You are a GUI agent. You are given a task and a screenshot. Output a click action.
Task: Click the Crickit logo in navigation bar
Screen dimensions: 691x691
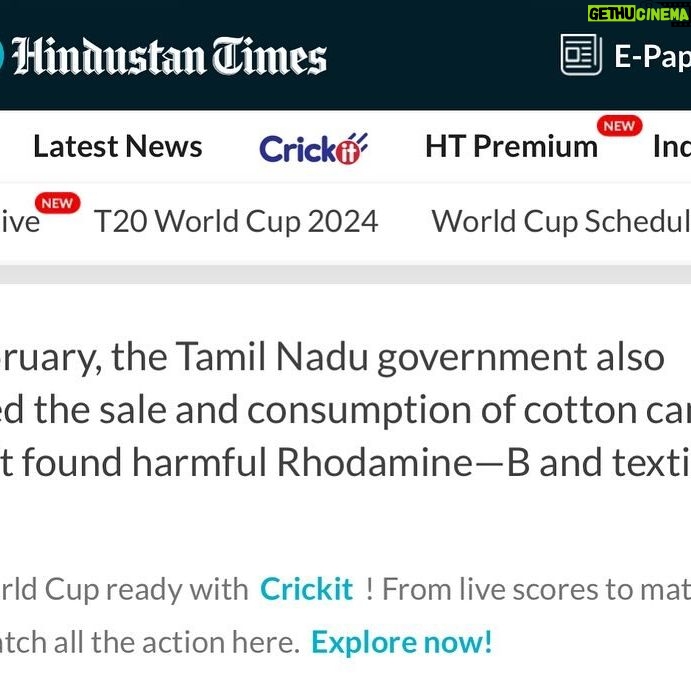[313, 148]
